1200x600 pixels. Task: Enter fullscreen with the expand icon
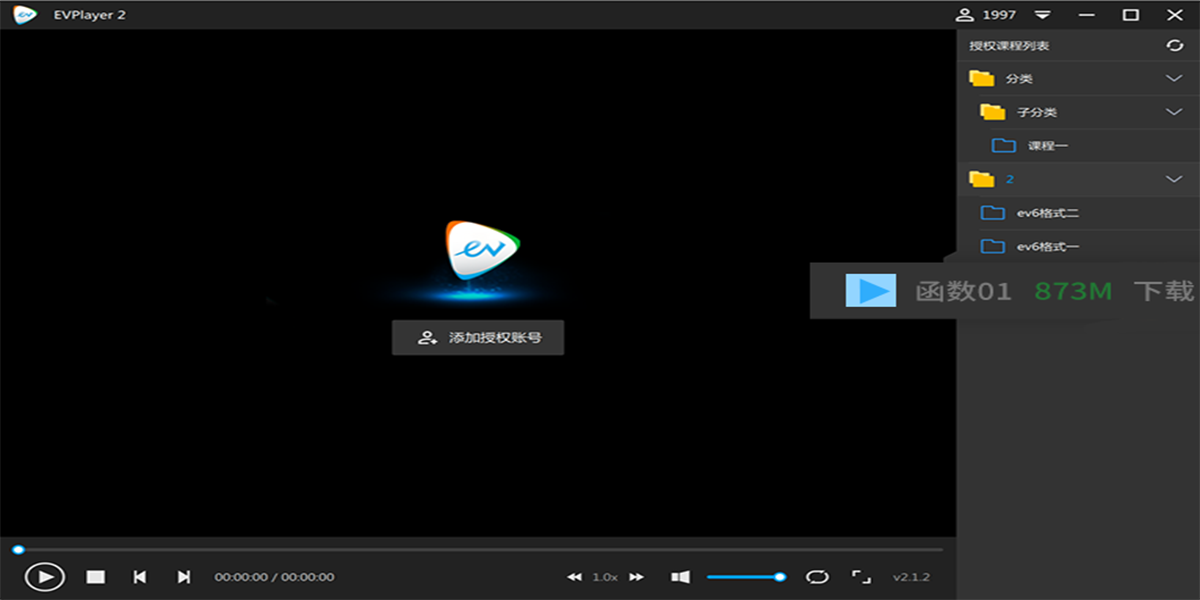coord(861,577)
